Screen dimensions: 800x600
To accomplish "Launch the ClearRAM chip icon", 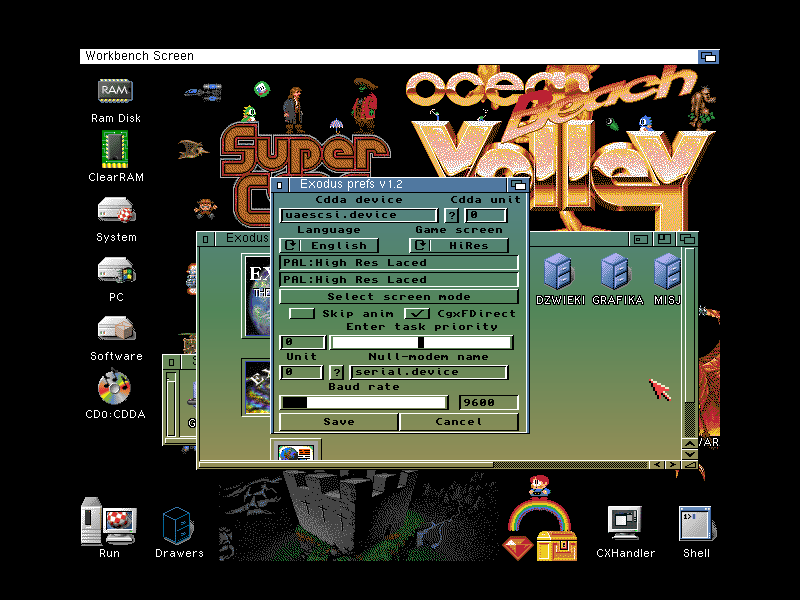I will coord(115,149).
